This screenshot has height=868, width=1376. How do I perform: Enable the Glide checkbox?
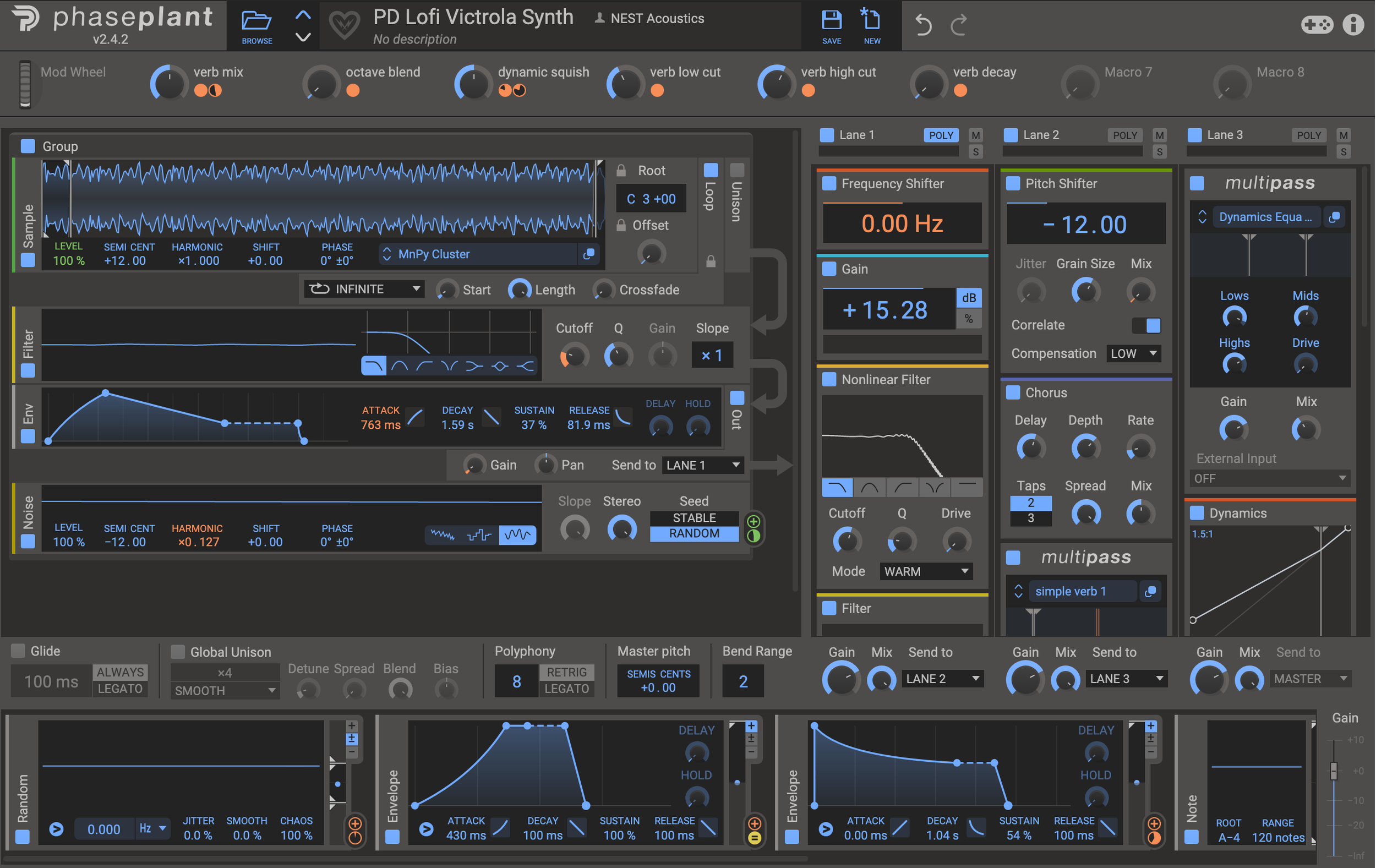18,651
